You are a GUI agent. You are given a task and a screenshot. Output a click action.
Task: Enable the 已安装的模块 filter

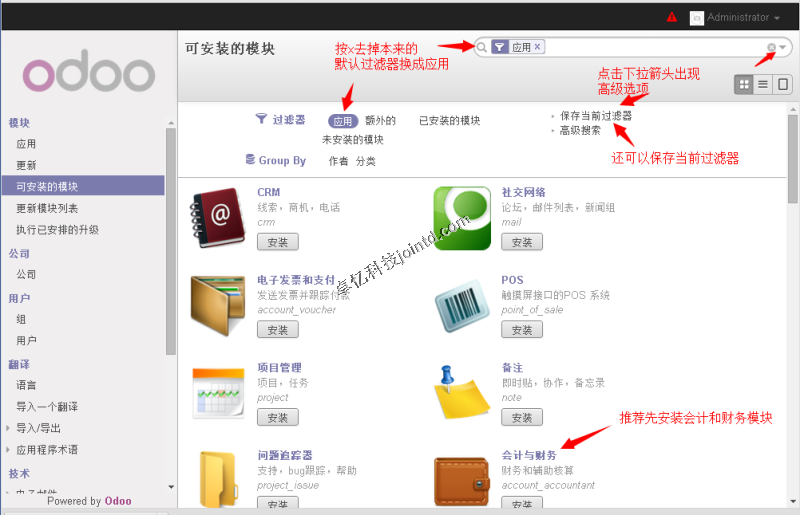point(449,120)
